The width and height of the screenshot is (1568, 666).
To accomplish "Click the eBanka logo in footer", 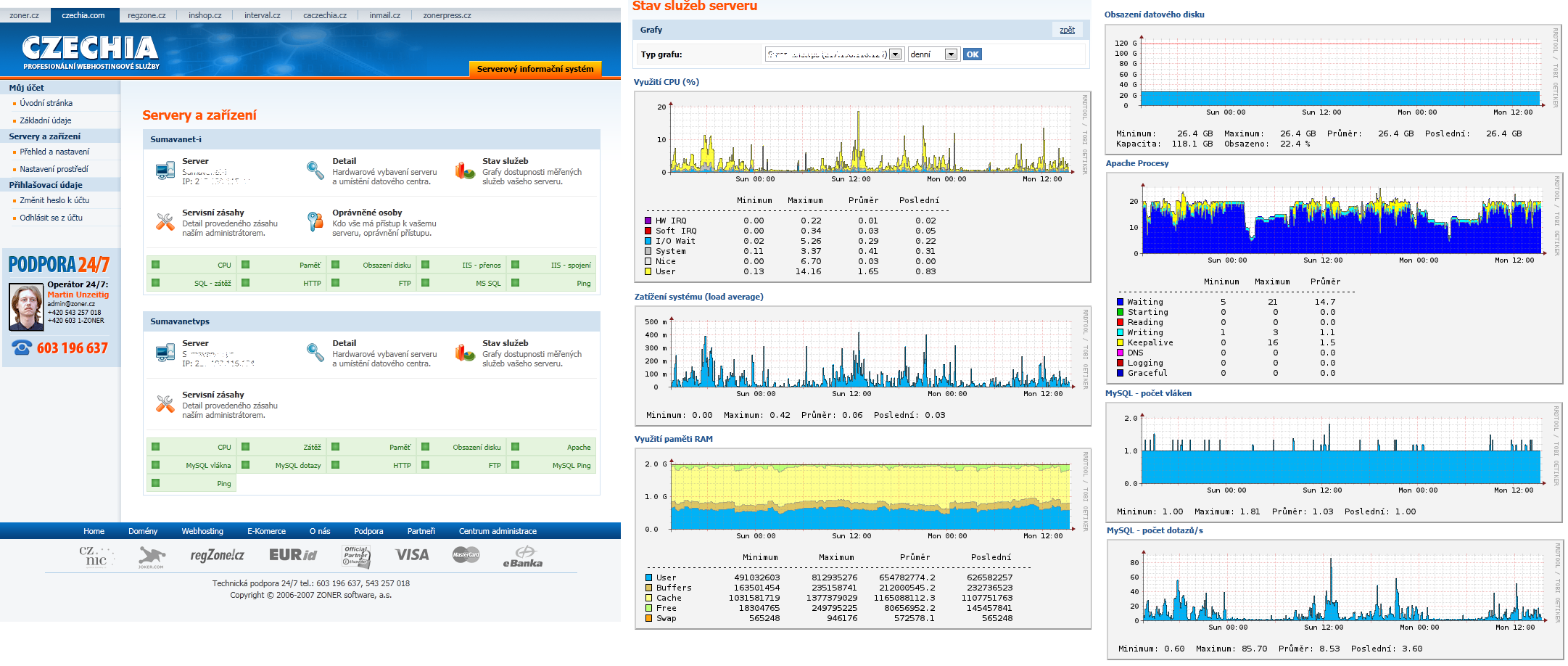I will pyautogui.click(x=523, y=557).
